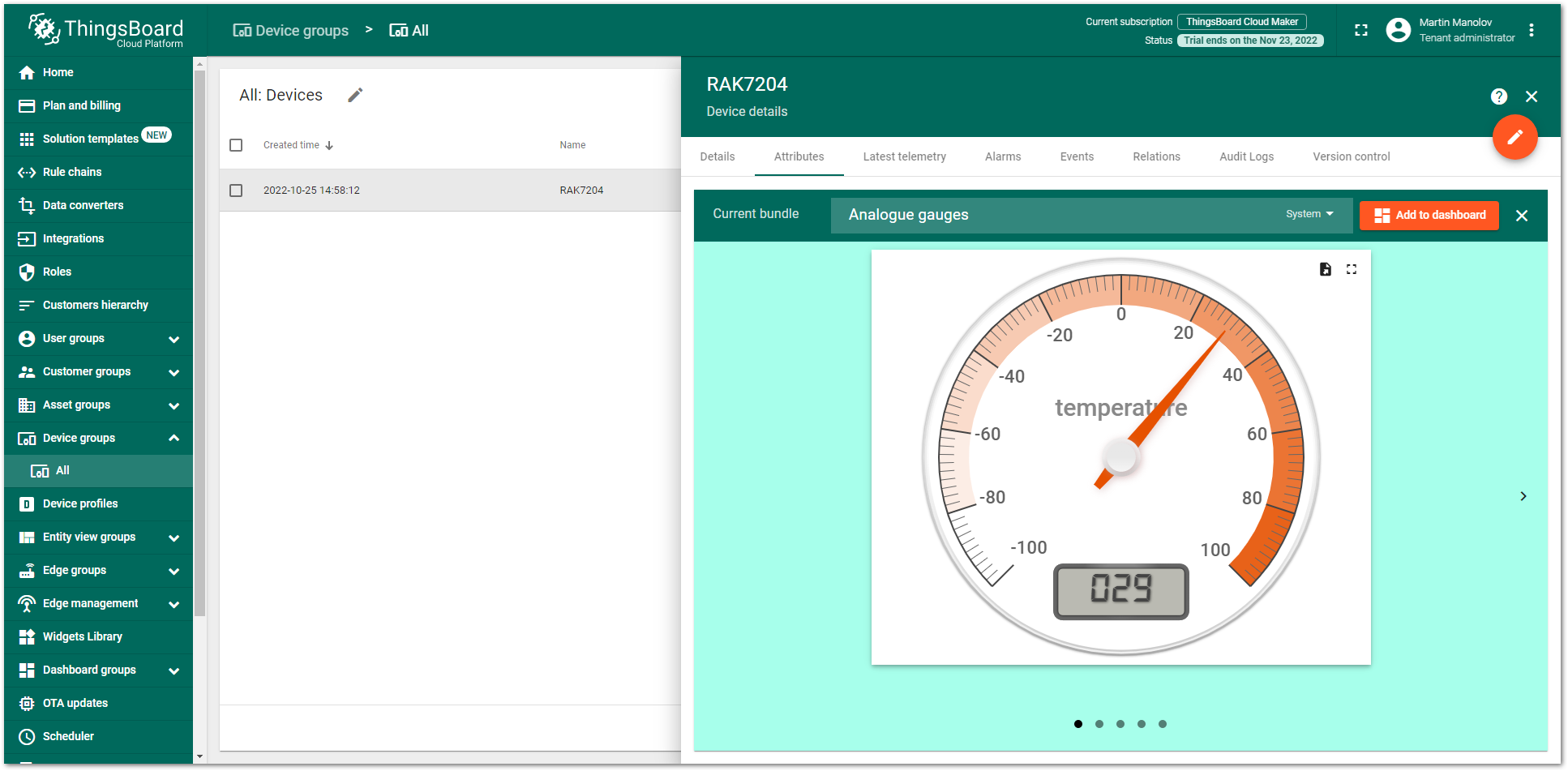Switch to Audit Logs tab
Screen dimensions: 1568x771
(x=1247, y=156)
